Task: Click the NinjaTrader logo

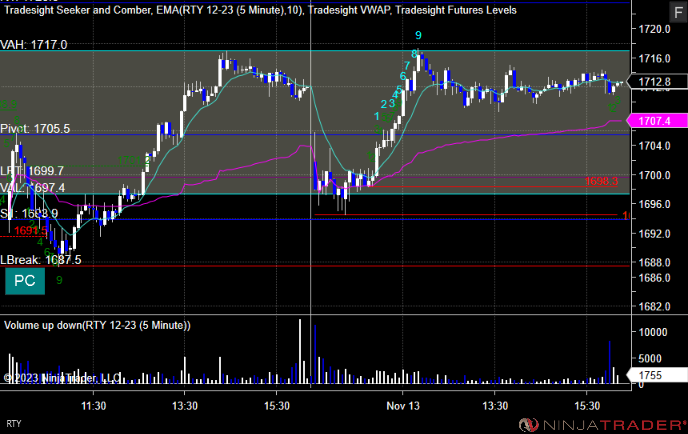Action: click(x=602, y=425)
